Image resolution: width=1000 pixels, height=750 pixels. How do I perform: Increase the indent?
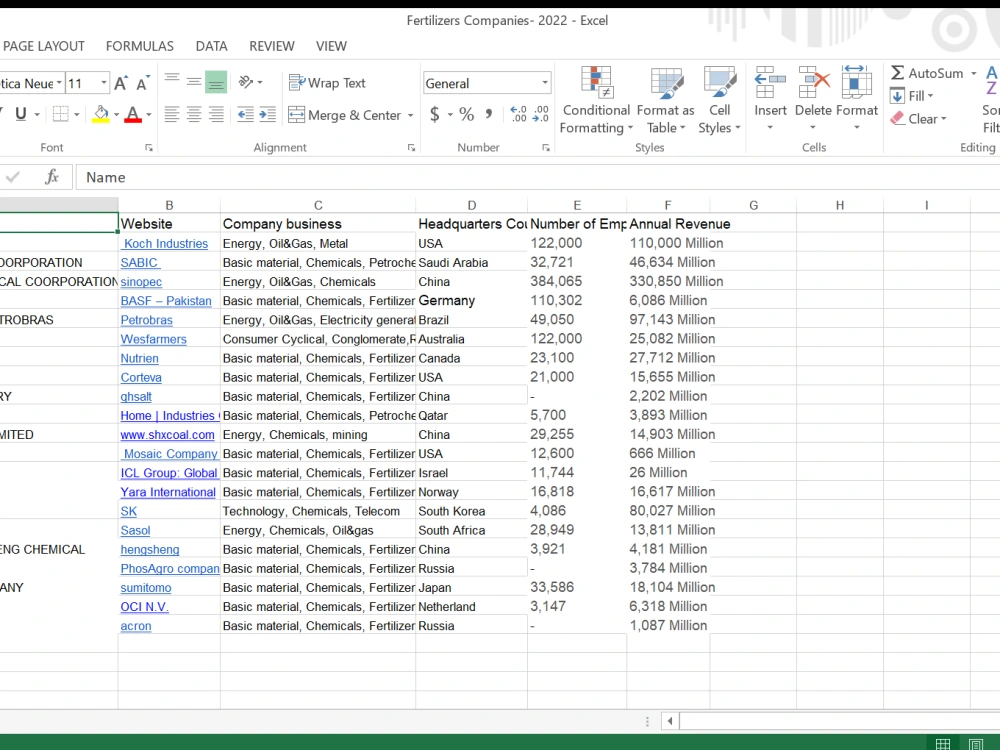pyautogui.click(x=267, y=115)
